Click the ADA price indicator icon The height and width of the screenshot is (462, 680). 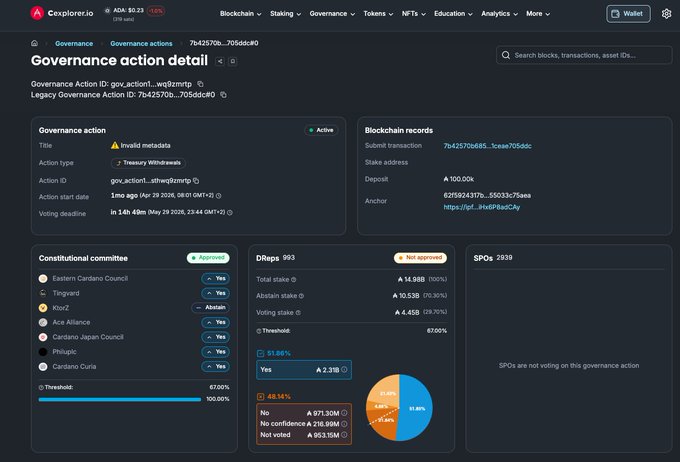pos(107,10)
